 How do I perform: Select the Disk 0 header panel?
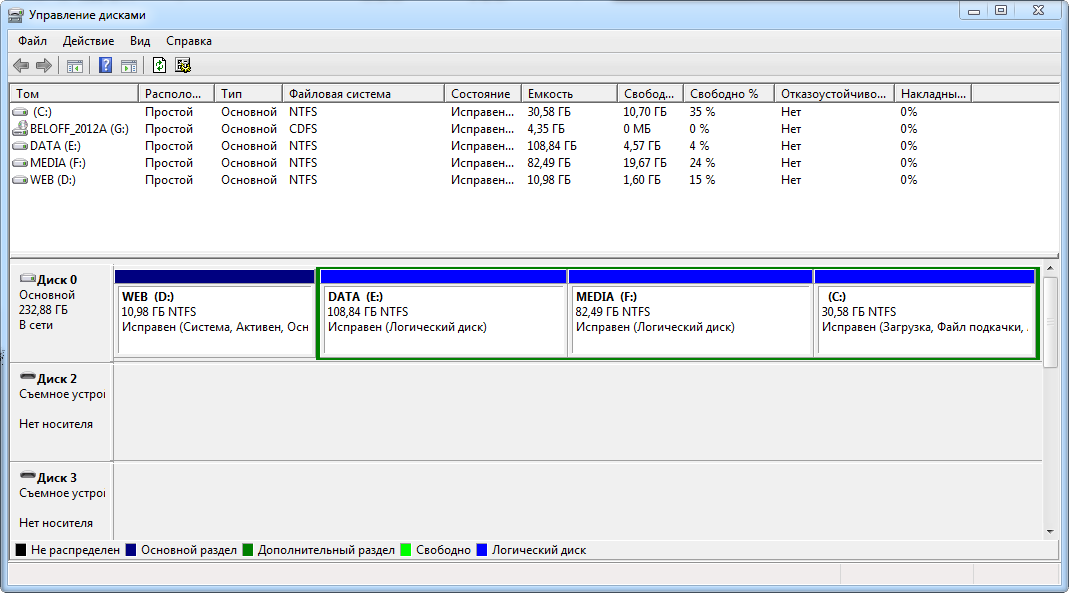(61, 313)
